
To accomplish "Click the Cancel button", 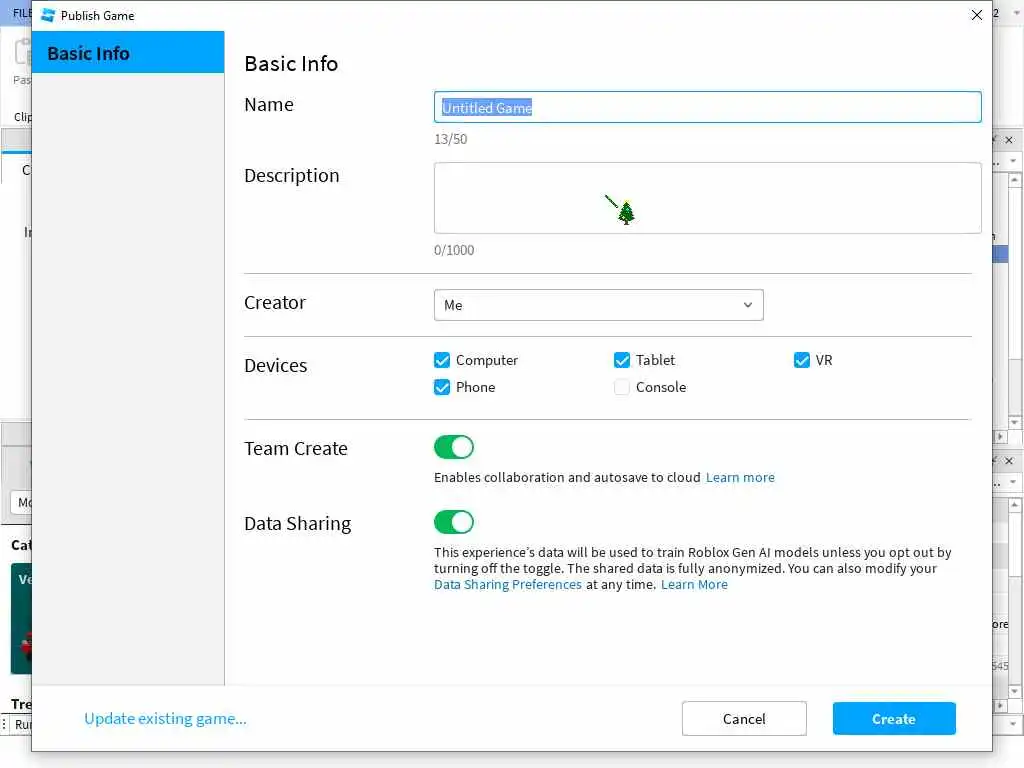I will 744,718.
